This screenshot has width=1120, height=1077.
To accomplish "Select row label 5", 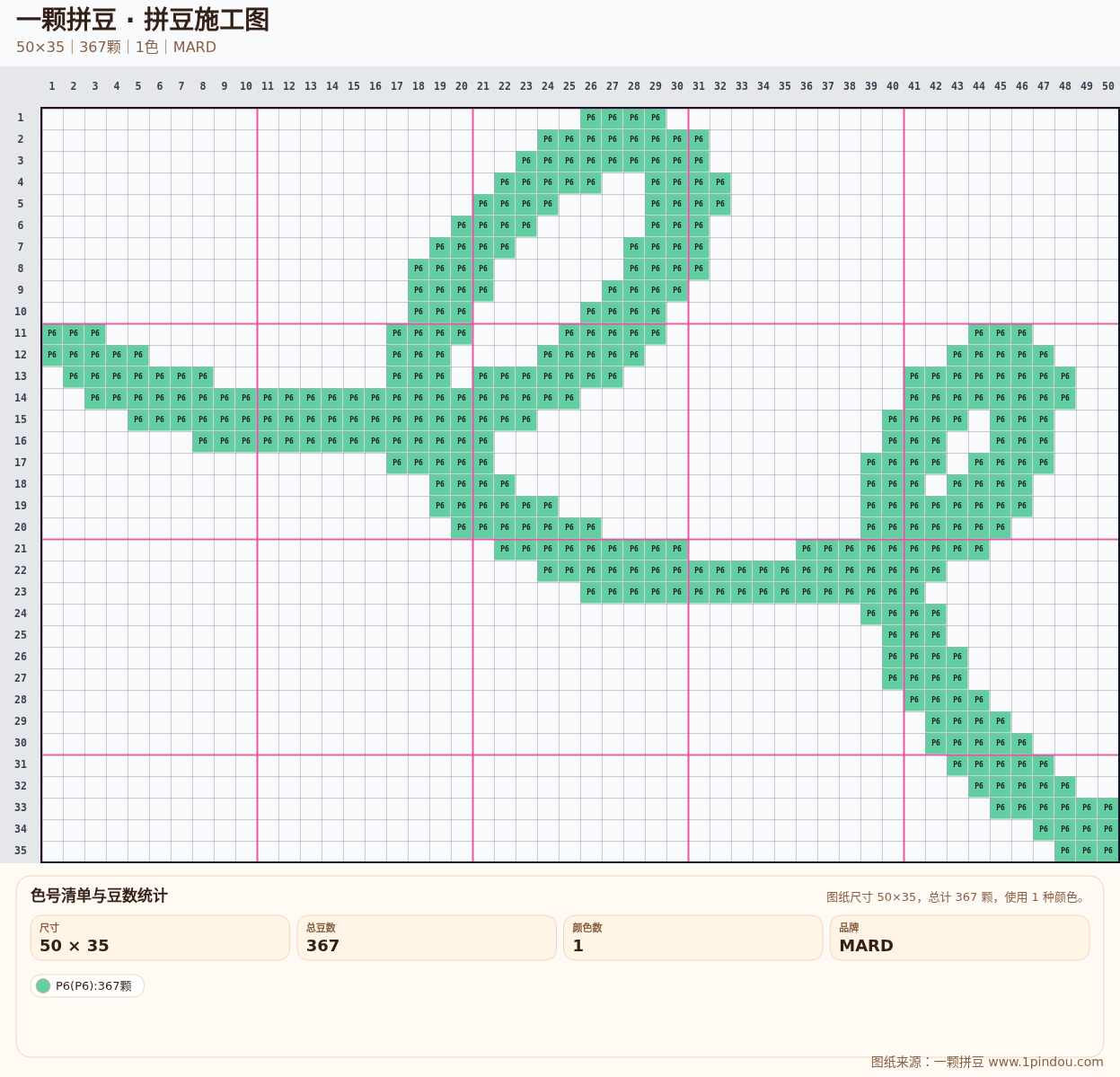I will [21, 204].
